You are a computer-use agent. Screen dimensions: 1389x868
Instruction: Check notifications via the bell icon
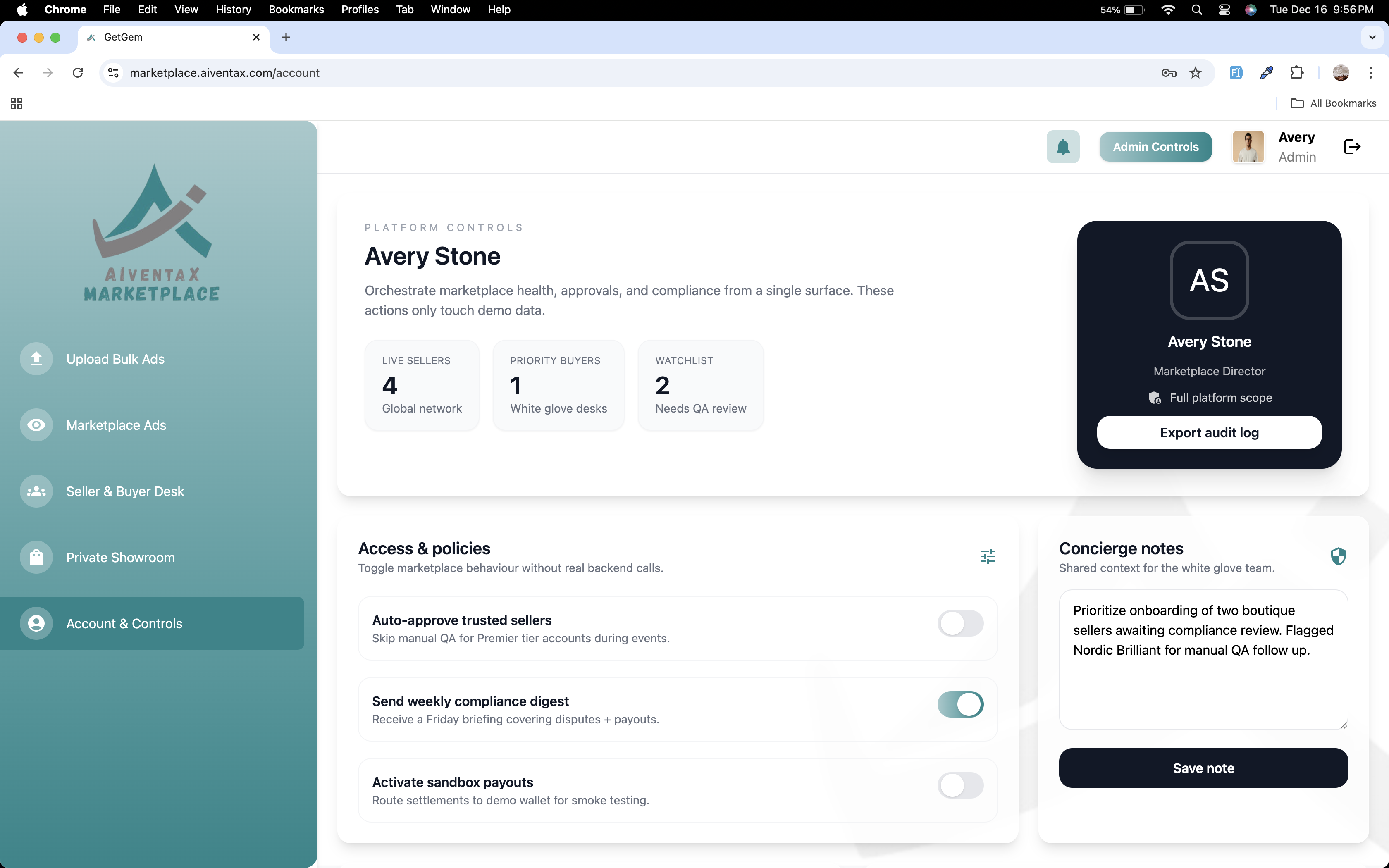(x=1063, y=146)
